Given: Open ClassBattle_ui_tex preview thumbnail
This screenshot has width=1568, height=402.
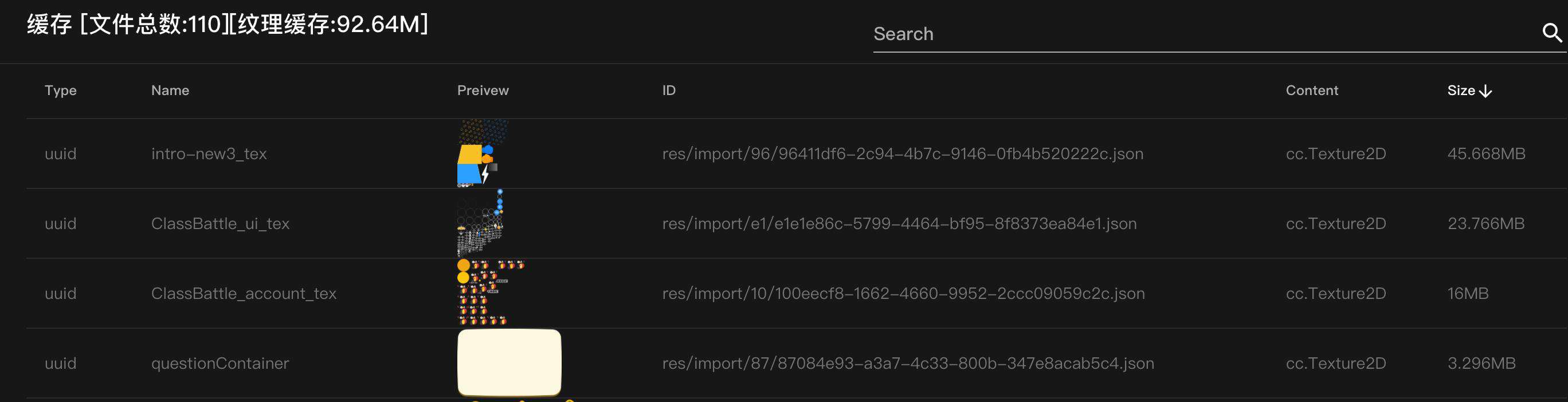Looking at the screenshot, I should click(x=480, y=223).
